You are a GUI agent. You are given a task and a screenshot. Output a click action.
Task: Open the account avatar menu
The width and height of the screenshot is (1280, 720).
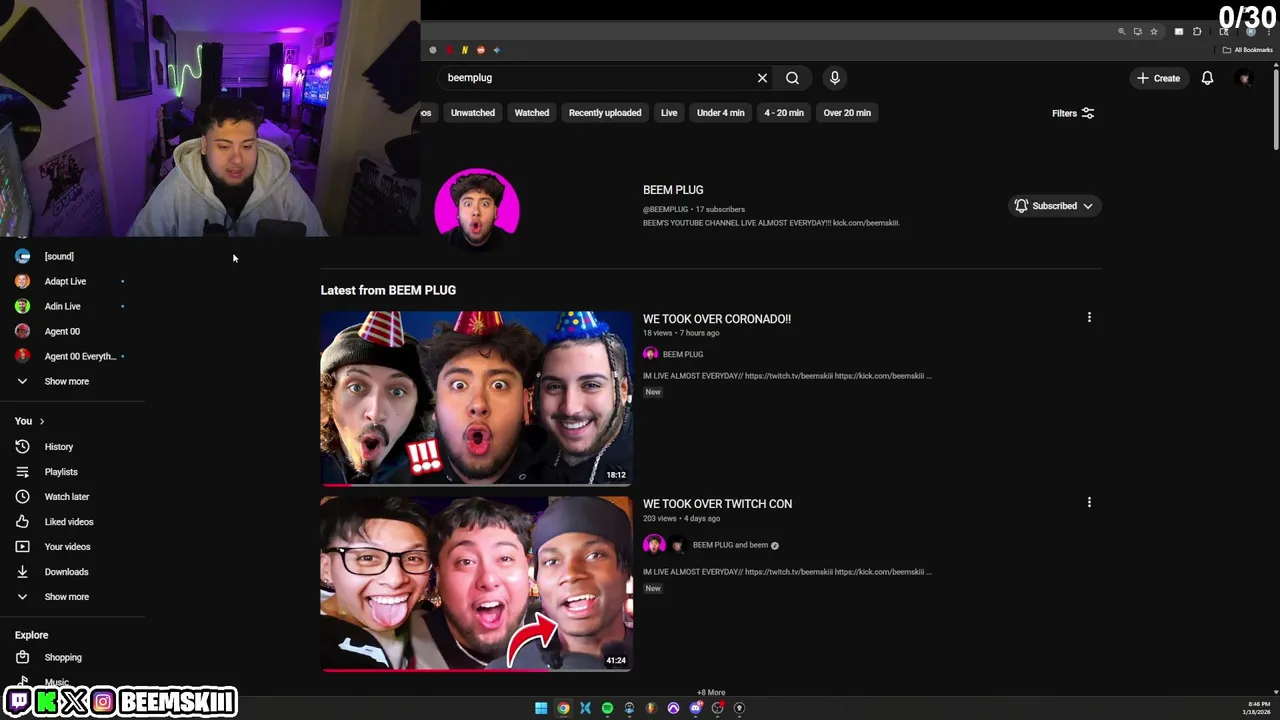click(1245, 78)
